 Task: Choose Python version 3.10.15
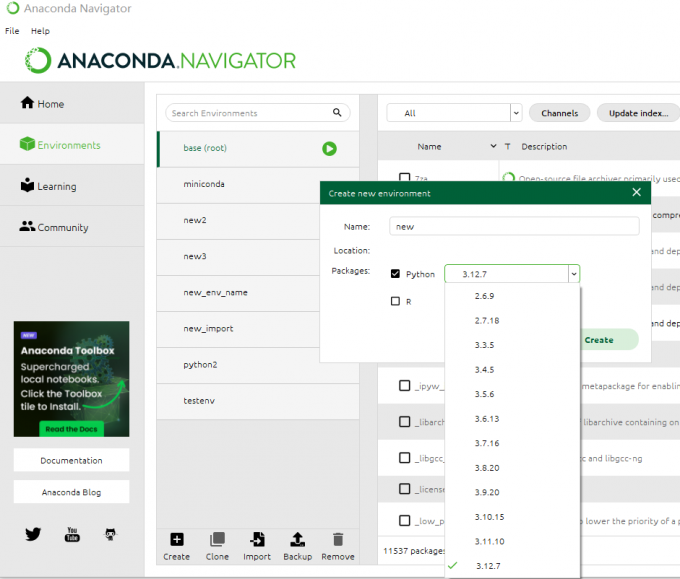512,517
